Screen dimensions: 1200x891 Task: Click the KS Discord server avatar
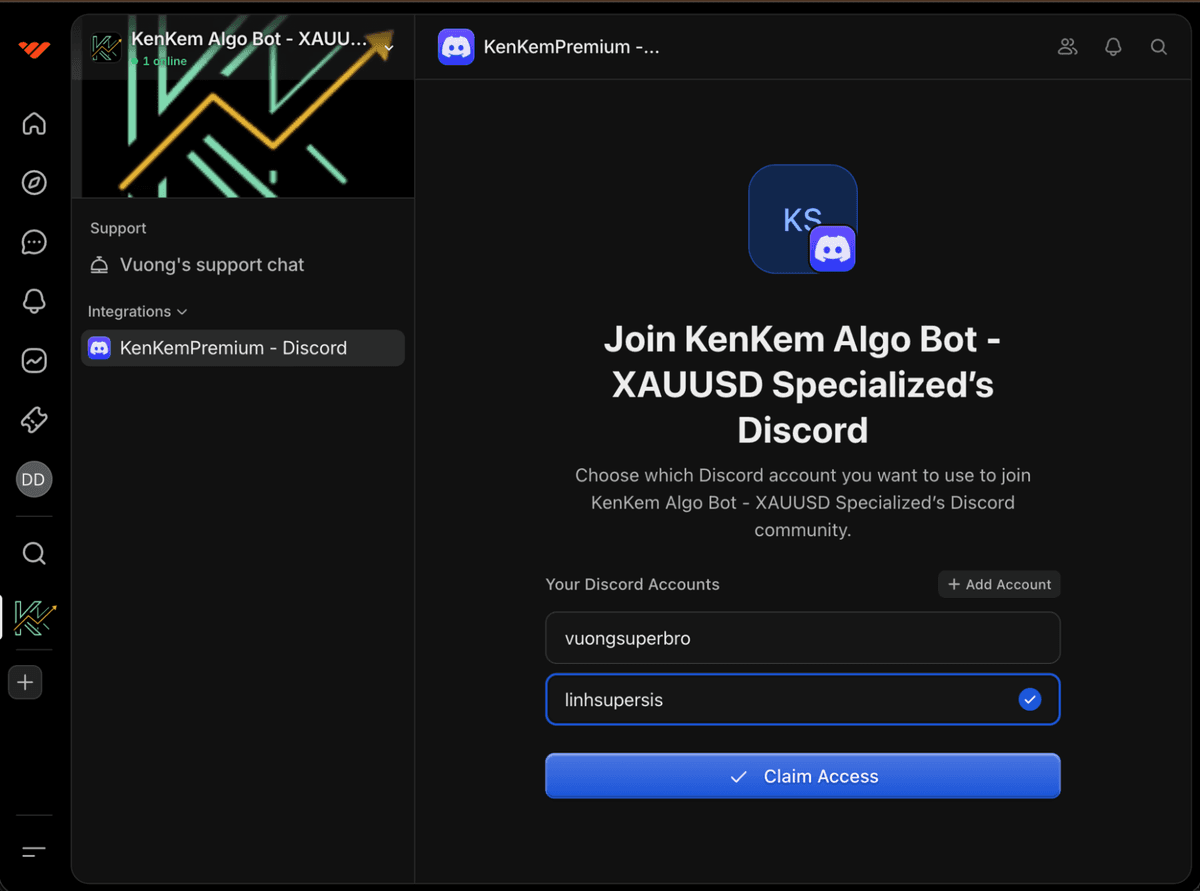pos(803,219)
